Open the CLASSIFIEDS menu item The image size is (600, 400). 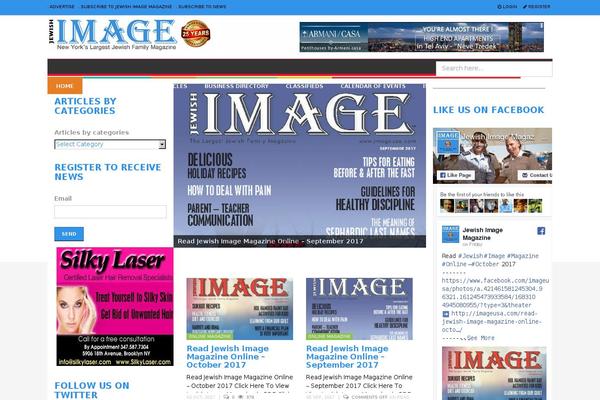tap(304, 86)
